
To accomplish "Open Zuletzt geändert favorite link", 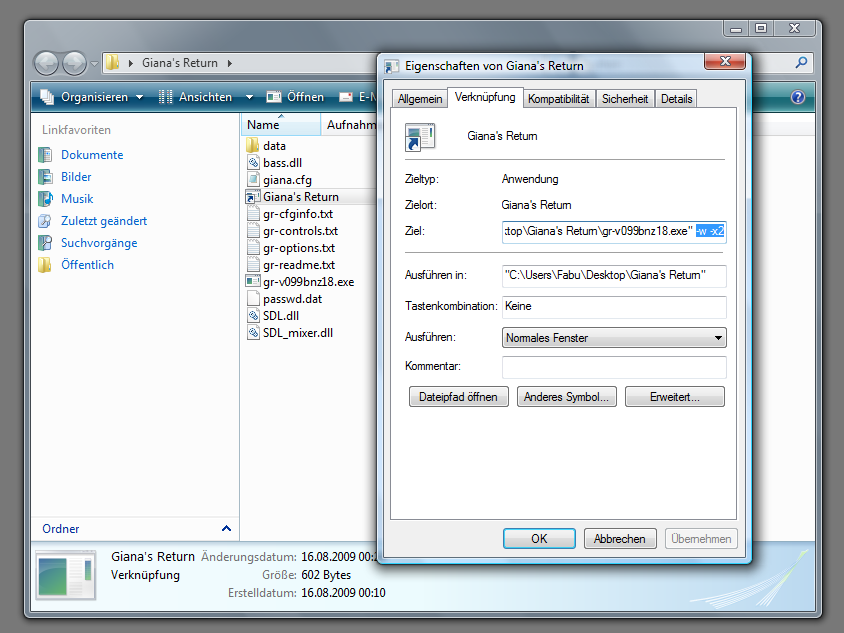I will coord(104,221).
